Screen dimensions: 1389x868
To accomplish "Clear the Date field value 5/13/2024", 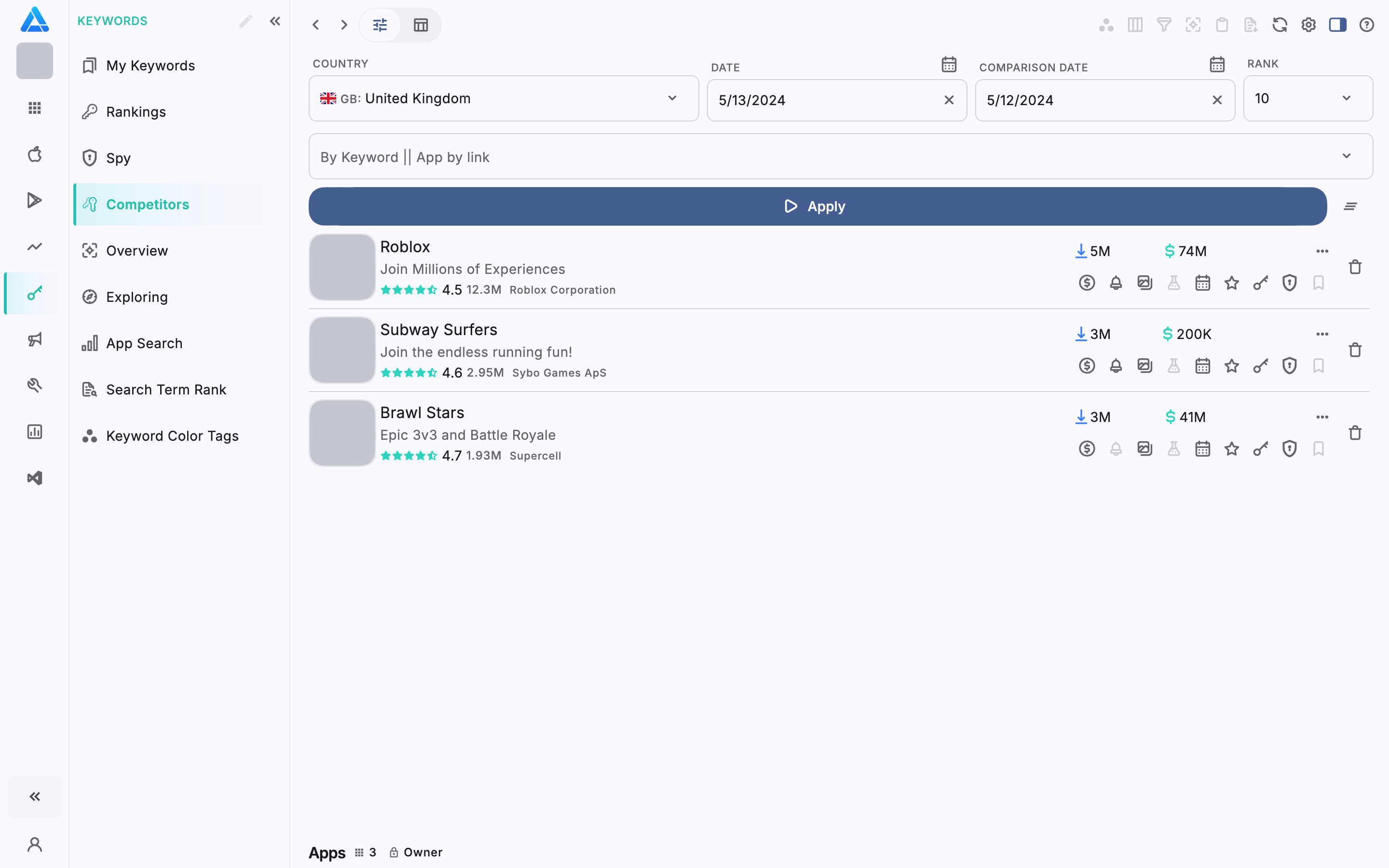I will 949,100.
